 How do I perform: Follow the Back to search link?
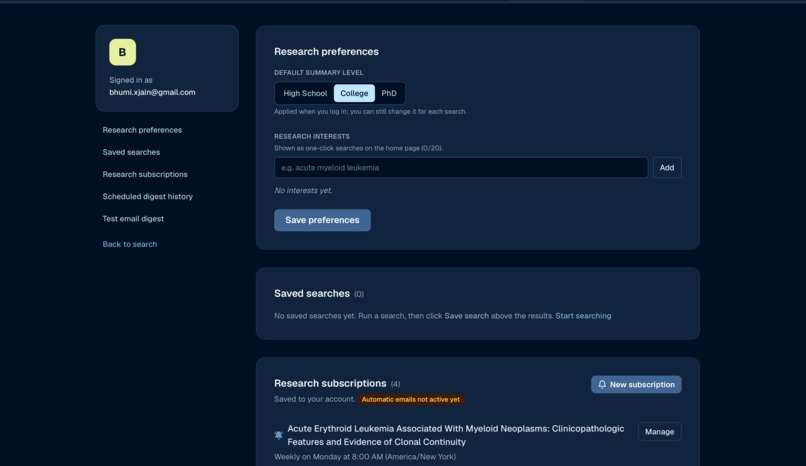pyautogui.click(x=130, y=244)
